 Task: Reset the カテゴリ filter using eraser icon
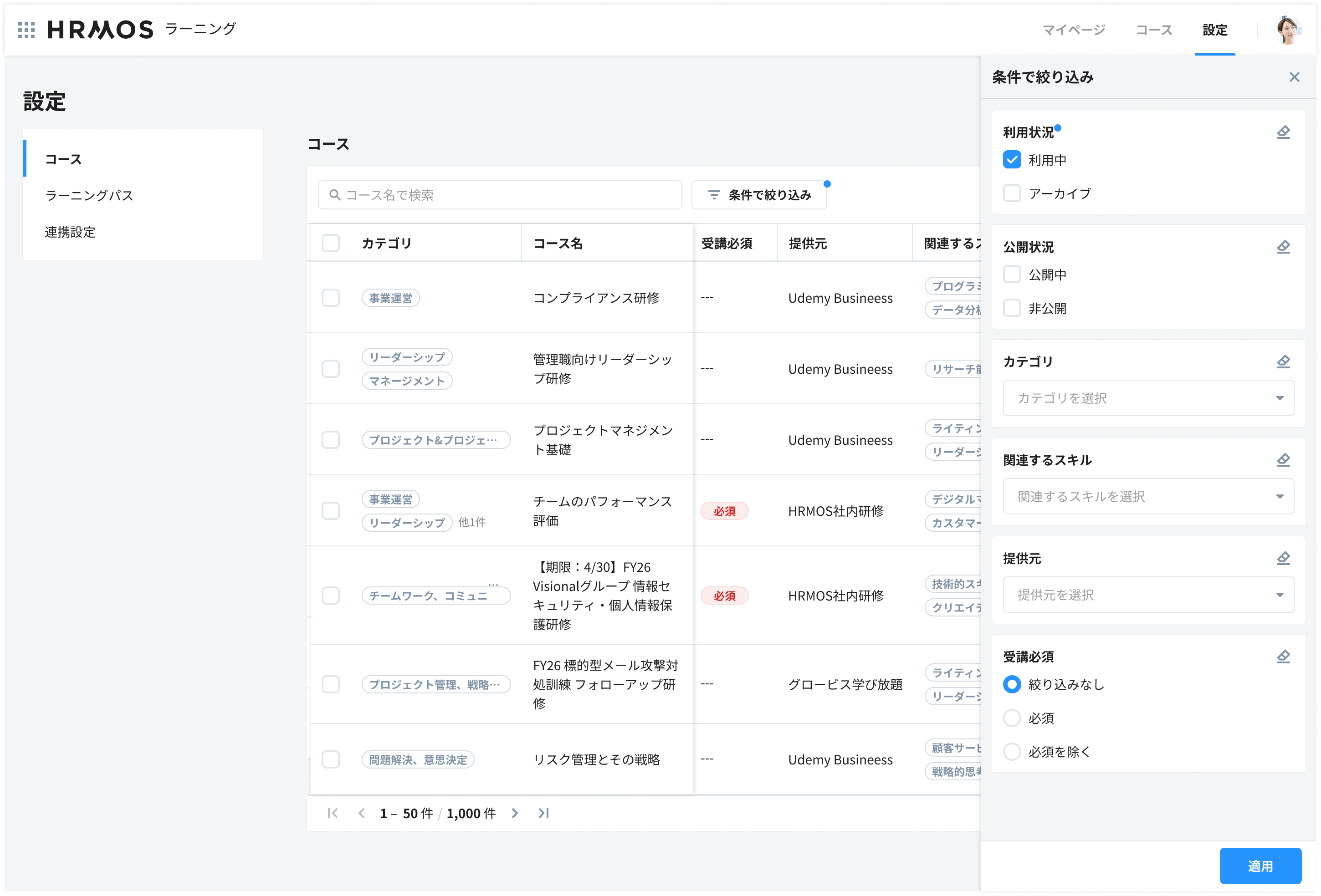tap(1283, 361)
